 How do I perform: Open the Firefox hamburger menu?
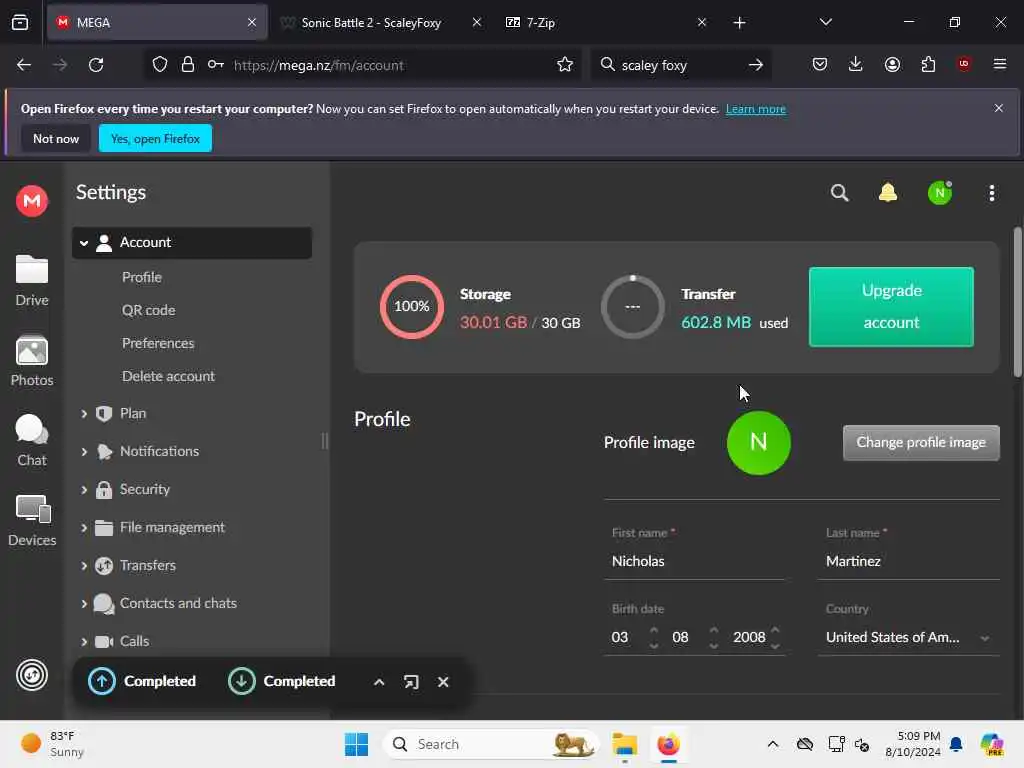[x=1000, y=64]
